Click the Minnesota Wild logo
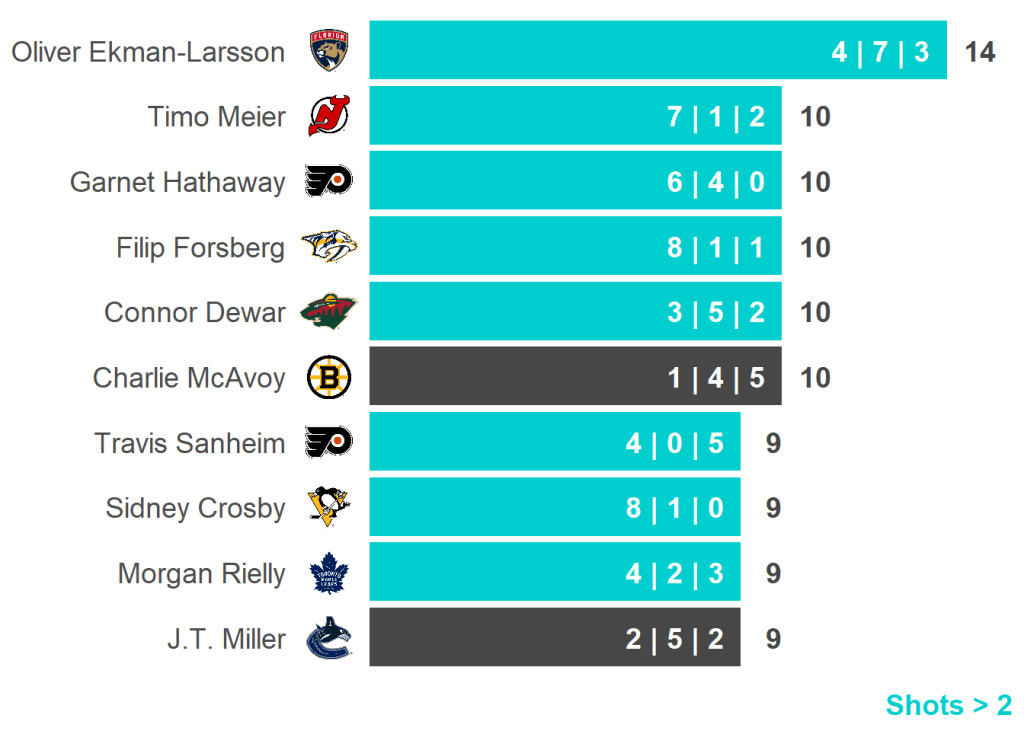 328,312
